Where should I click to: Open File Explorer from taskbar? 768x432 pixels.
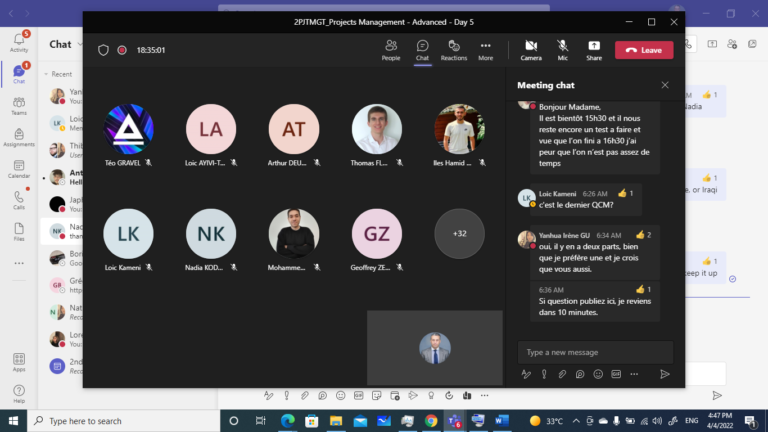click(336, 421)
